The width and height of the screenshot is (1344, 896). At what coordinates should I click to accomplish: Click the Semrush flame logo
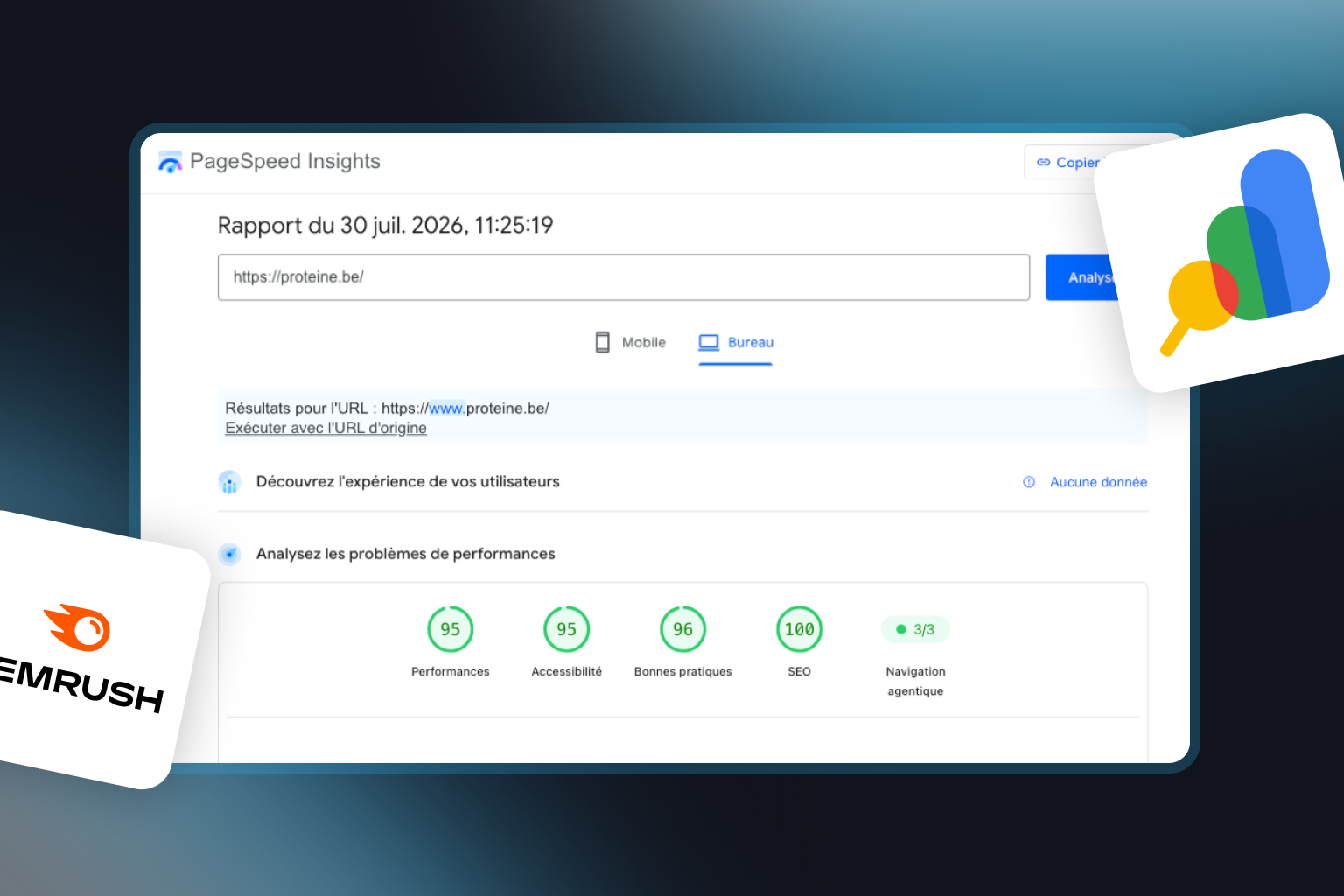(78, 626)
